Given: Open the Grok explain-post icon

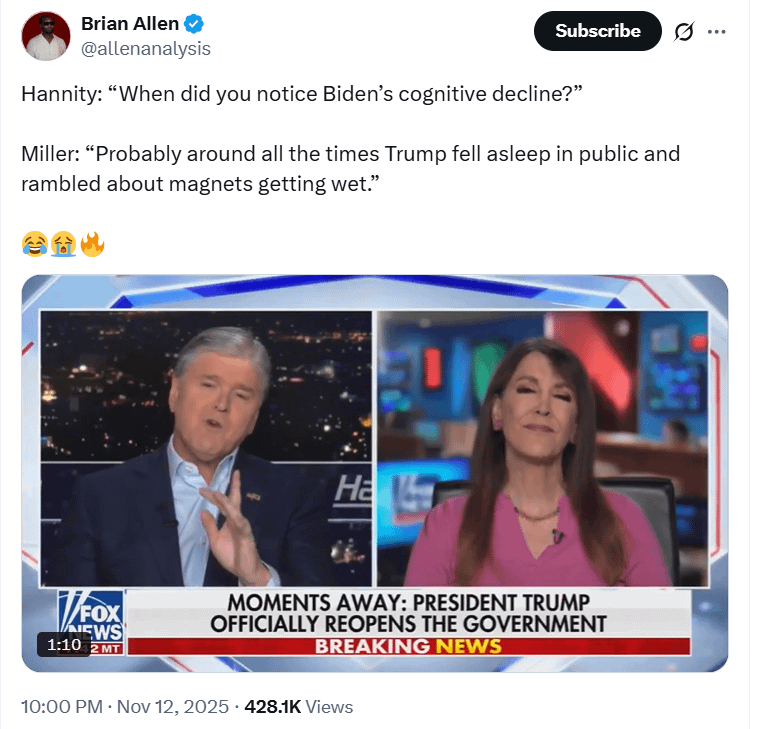Looking at the screenshot, I should (x=683, y=32).
